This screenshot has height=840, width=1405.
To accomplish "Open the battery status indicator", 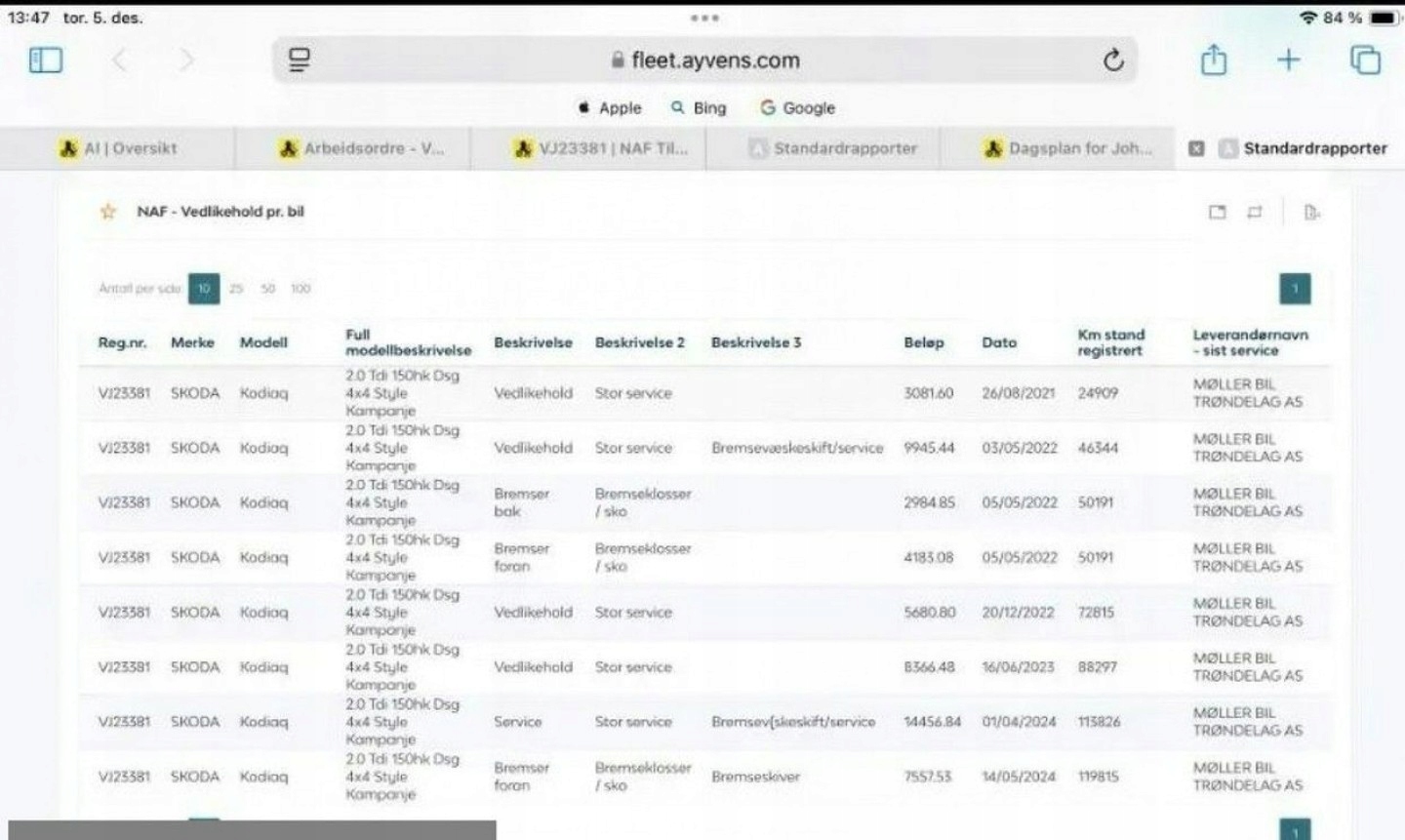I will point(1384,18).
